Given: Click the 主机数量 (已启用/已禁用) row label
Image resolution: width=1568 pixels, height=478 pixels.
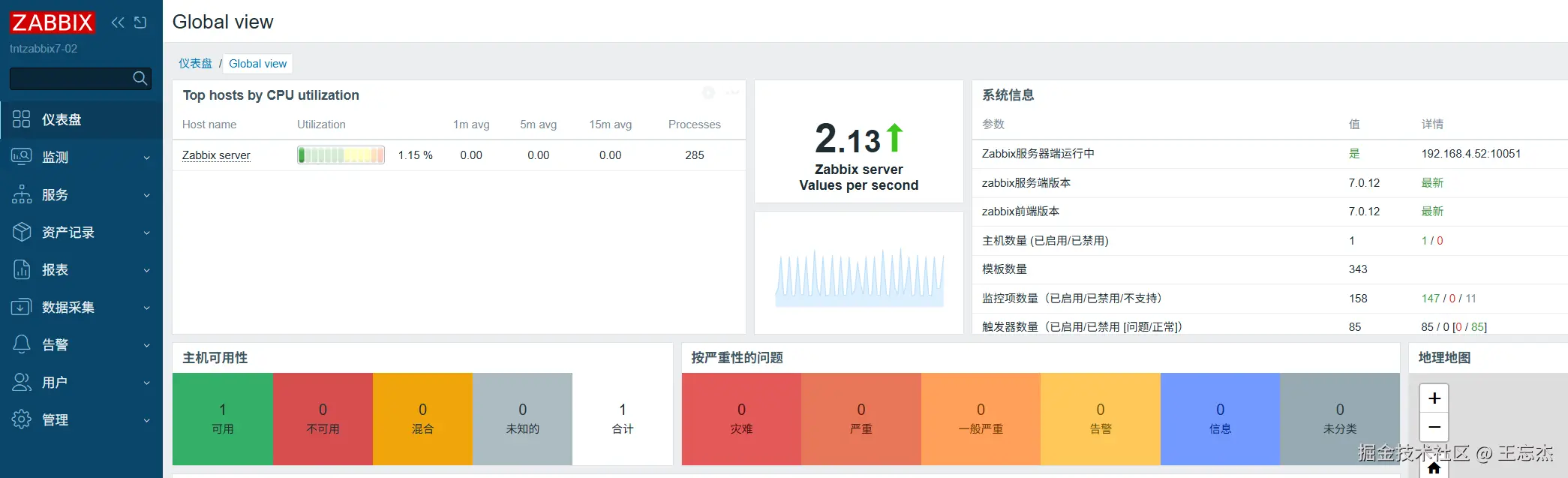Looking at the screenshot, I should point(1045,241).
